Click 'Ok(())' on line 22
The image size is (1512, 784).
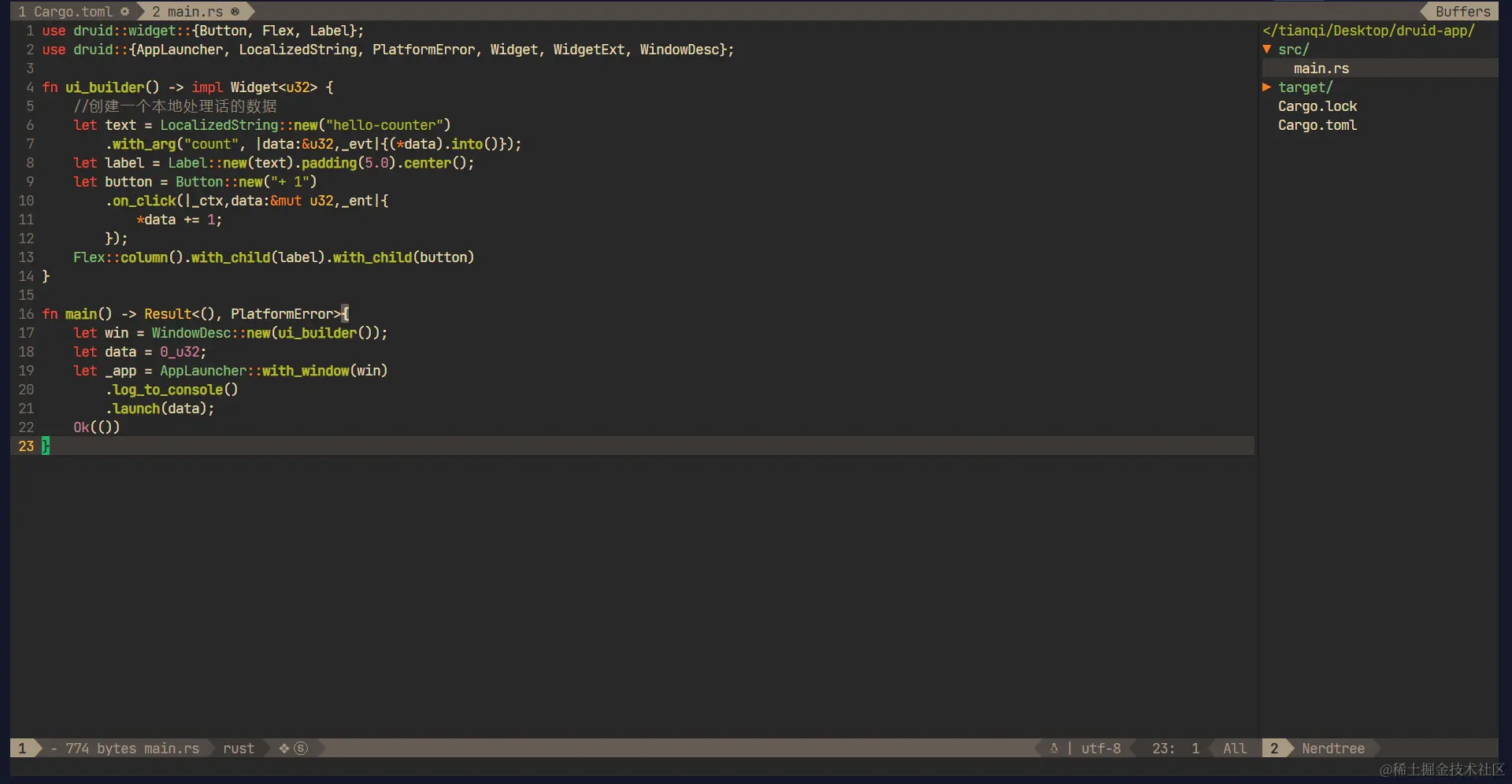(x=97, y=427)
